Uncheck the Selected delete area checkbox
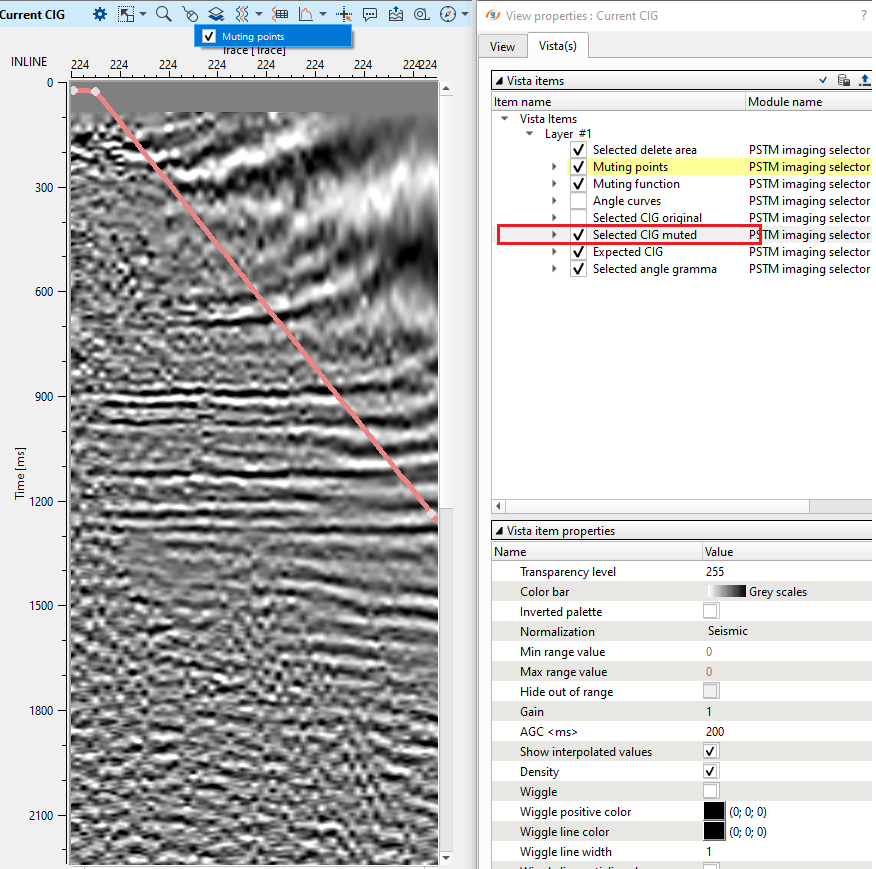The height and width of the screenshot is (869, 876). [578, 150]
